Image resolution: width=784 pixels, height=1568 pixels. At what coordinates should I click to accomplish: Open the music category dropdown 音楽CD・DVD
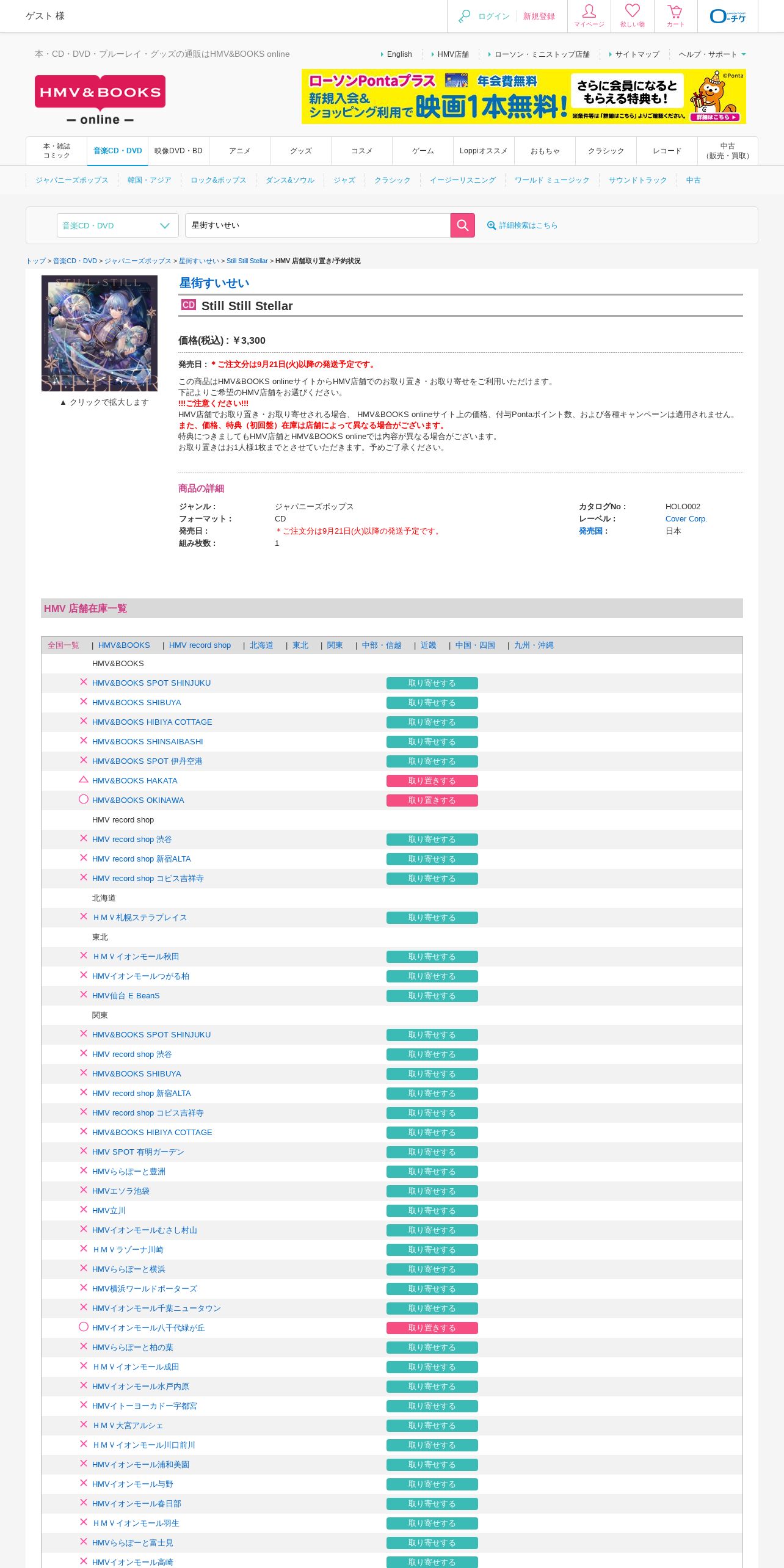(117, 225)
